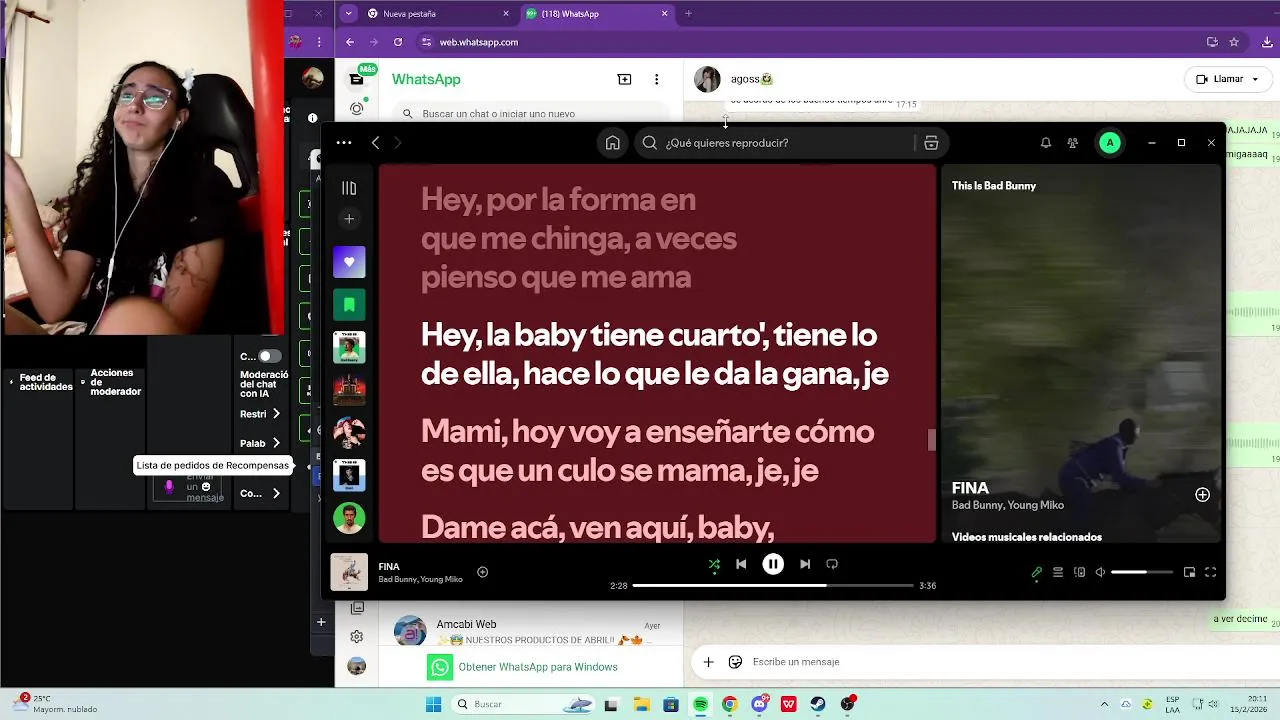The height and width of the screenshot is (720, 1280).
Task: Toggle lyrics view microphone icon in Spotify
Action: [x=1037, y=572]
